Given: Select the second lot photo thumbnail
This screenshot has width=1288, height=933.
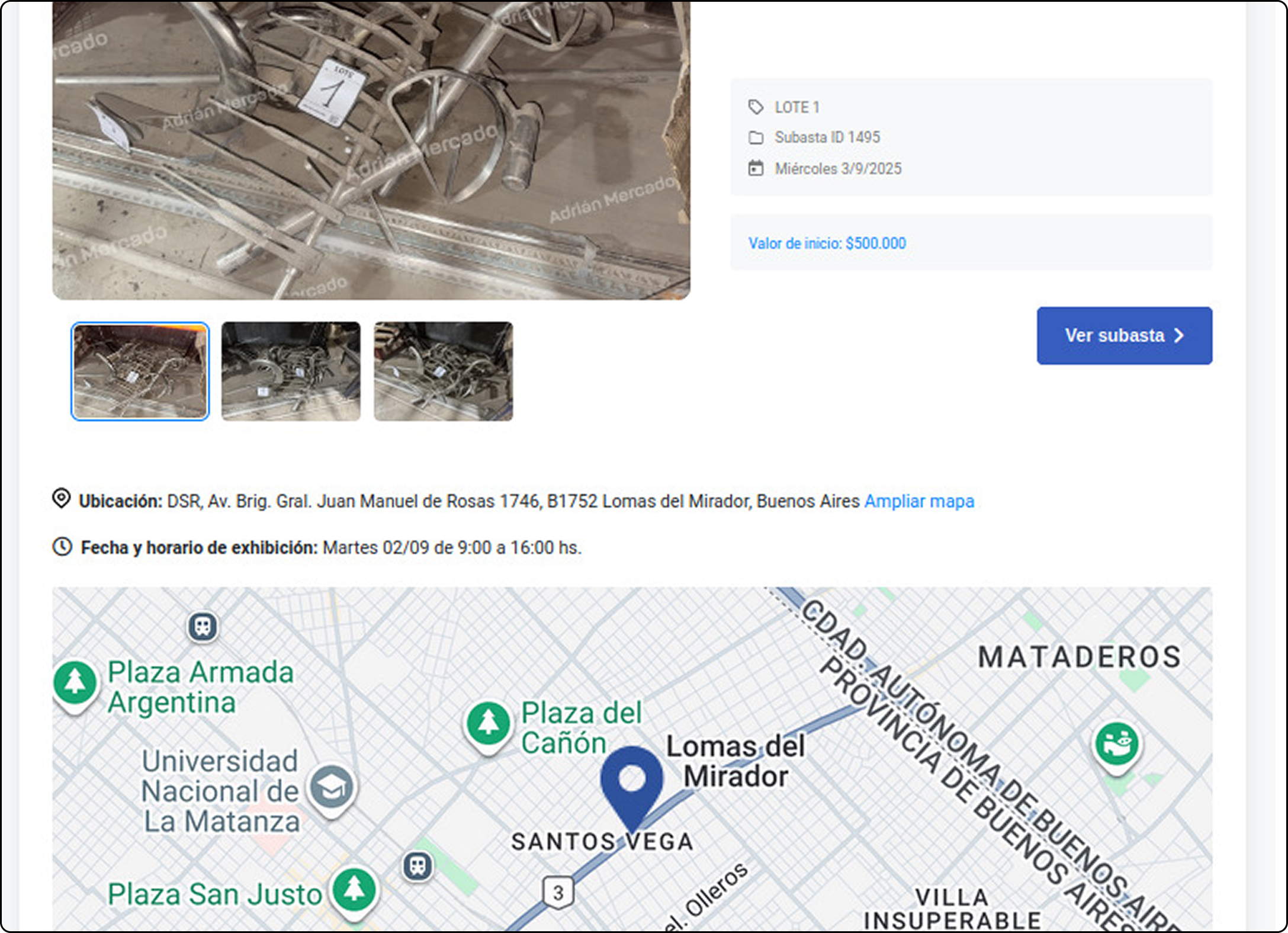Looking at the screenshot, I should 291,371.
